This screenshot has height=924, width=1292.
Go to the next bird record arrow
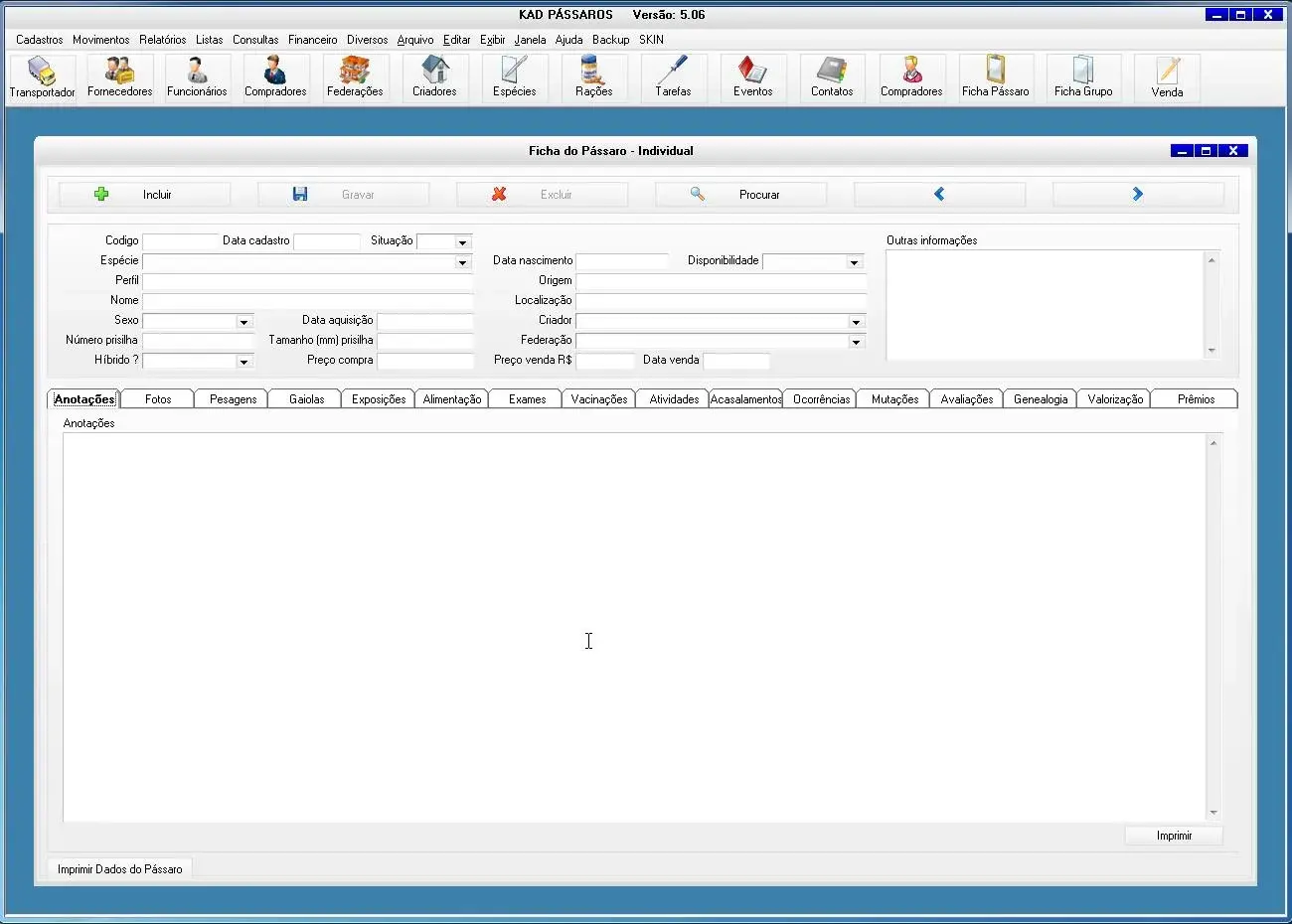point(1138,195)
